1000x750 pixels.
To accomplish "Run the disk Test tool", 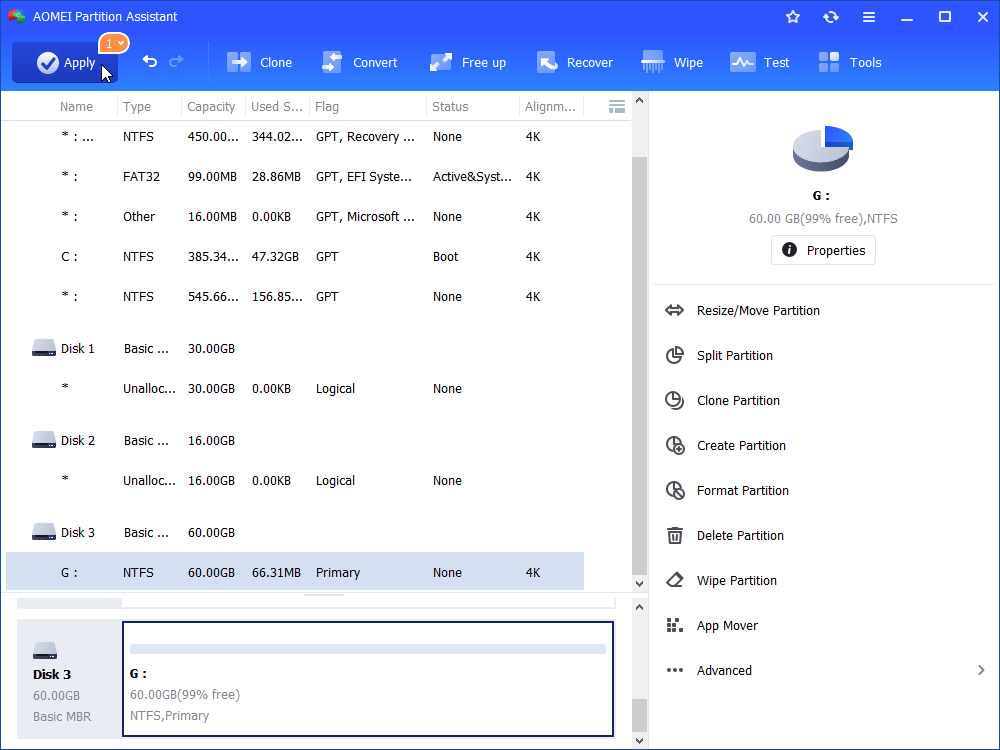I will pyautogui.click(x=760, y=62).
